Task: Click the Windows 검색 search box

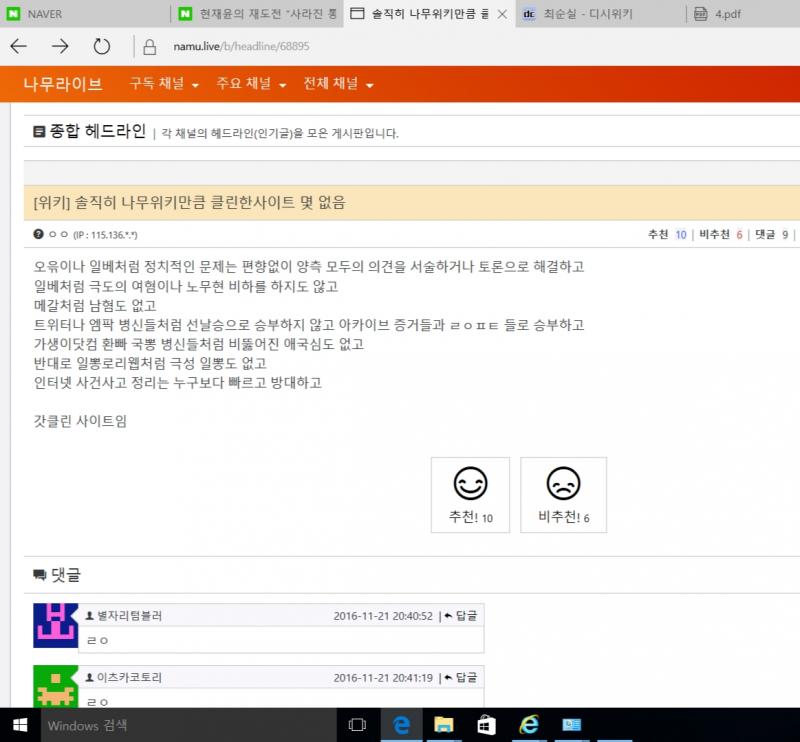Action: pos(189,725)
